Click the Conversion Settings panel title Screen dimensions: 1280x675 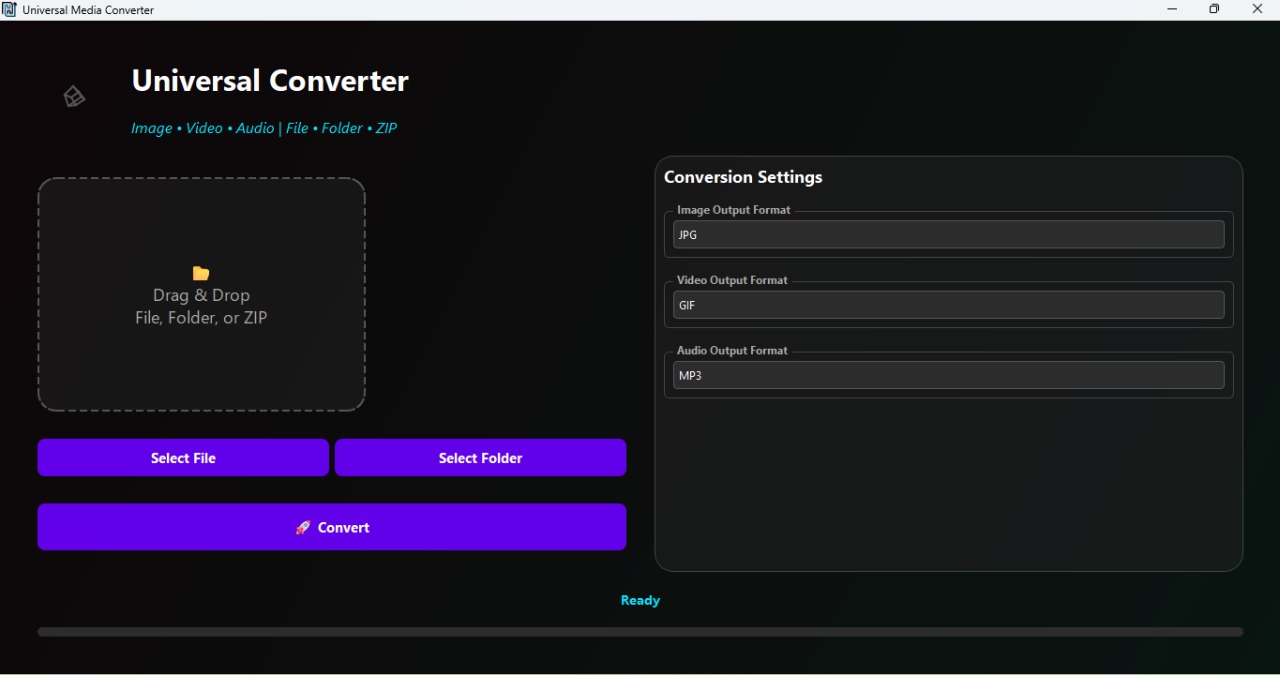(743, 176)
